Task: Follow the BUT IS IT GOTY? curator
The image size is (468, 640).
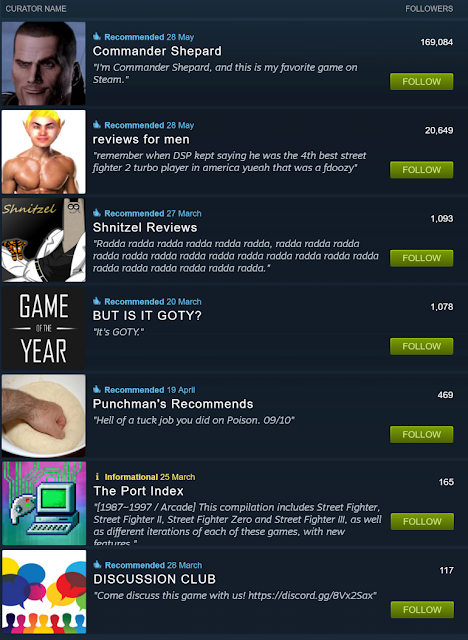Action: pos(421,346)
